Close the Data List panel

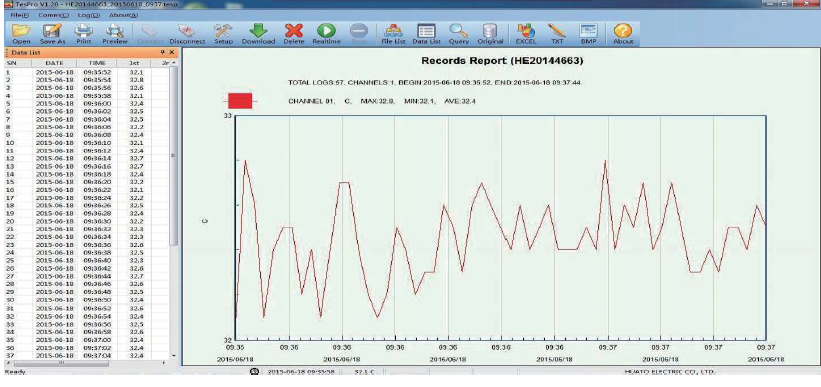172,52
